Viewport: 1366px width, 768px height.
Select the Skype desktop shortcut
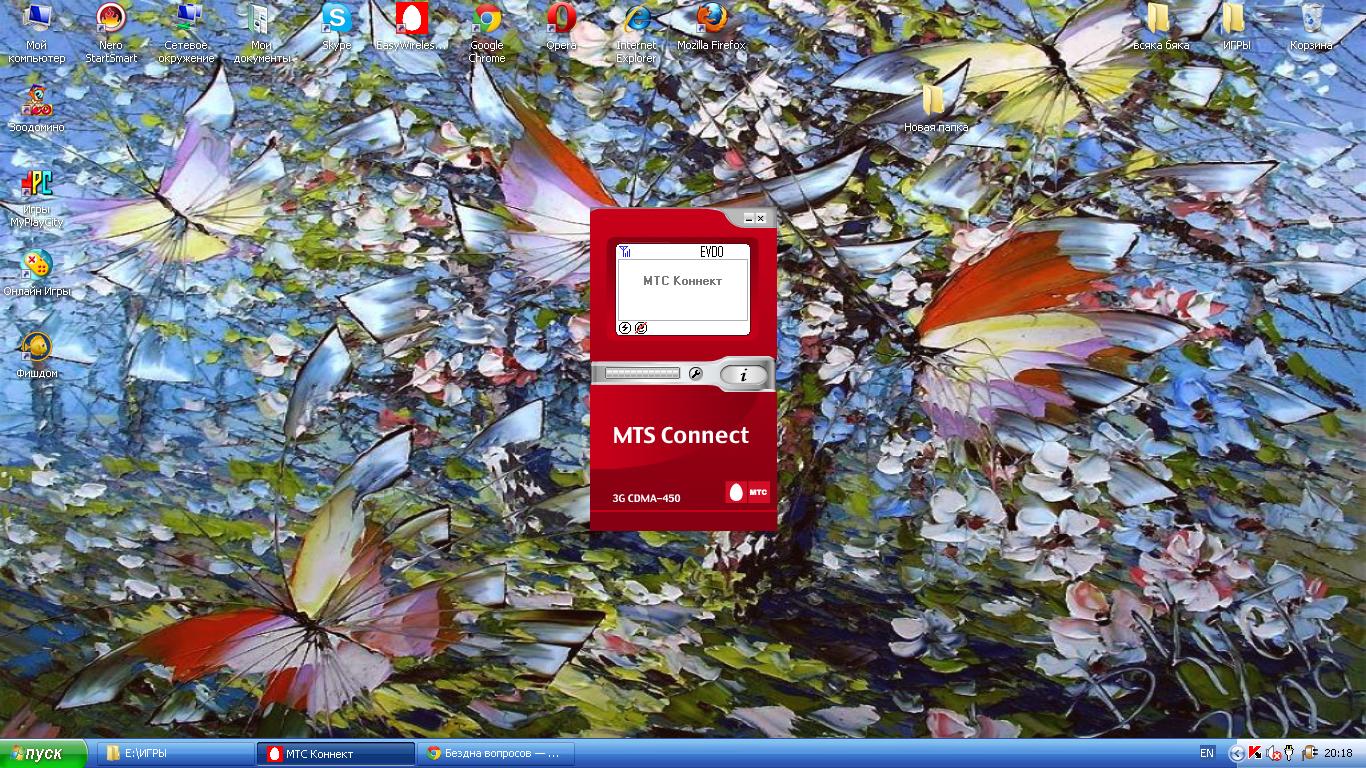(x=336, y=28)
